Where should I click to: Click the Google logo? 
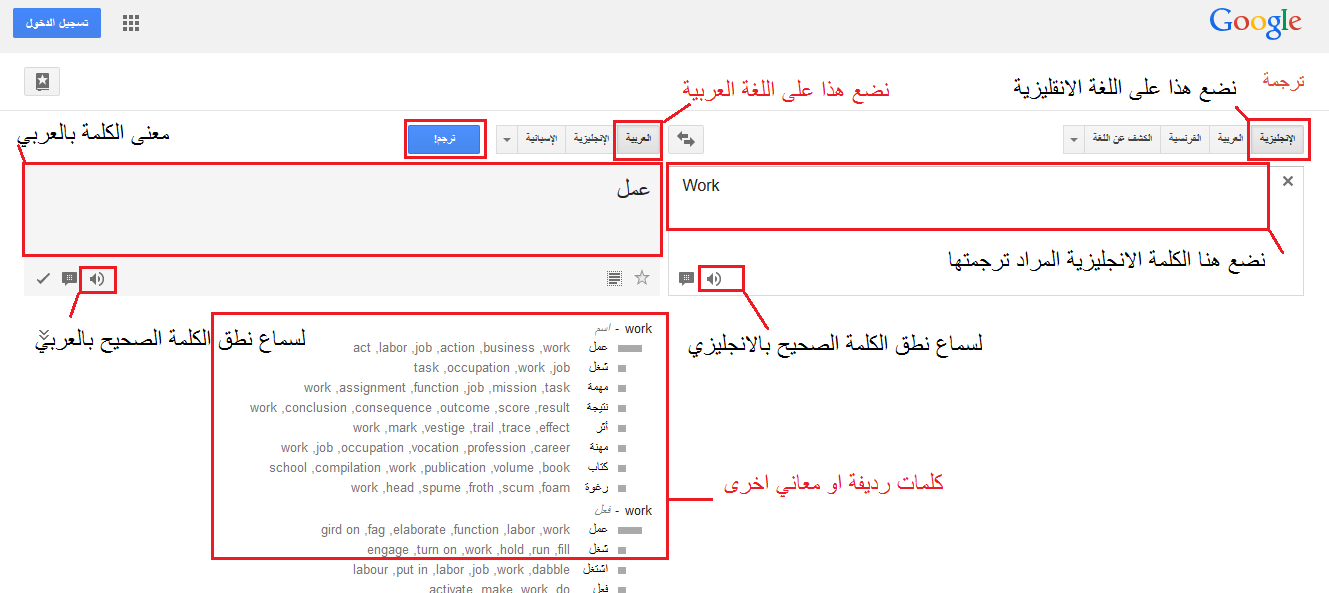coord(1255,23)
